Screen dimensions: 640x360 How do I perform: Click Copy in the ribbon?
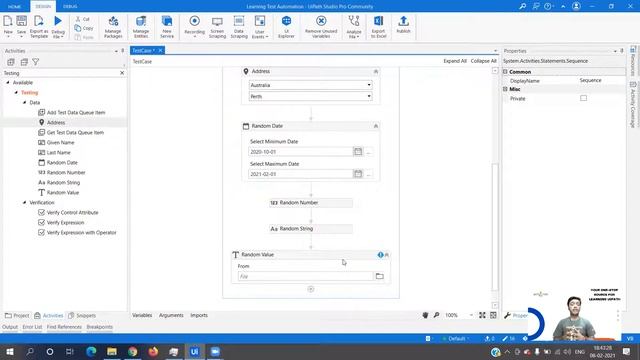84,28
